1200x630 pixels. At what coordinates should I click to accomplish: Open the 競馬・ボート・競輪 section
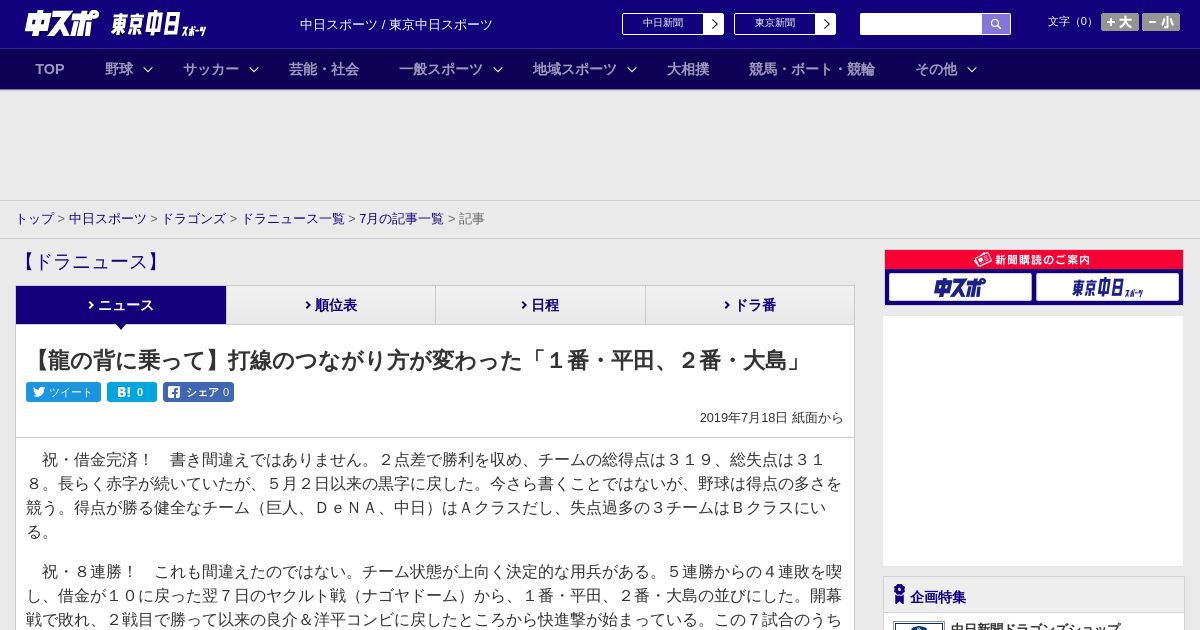[x=812, y=69]
